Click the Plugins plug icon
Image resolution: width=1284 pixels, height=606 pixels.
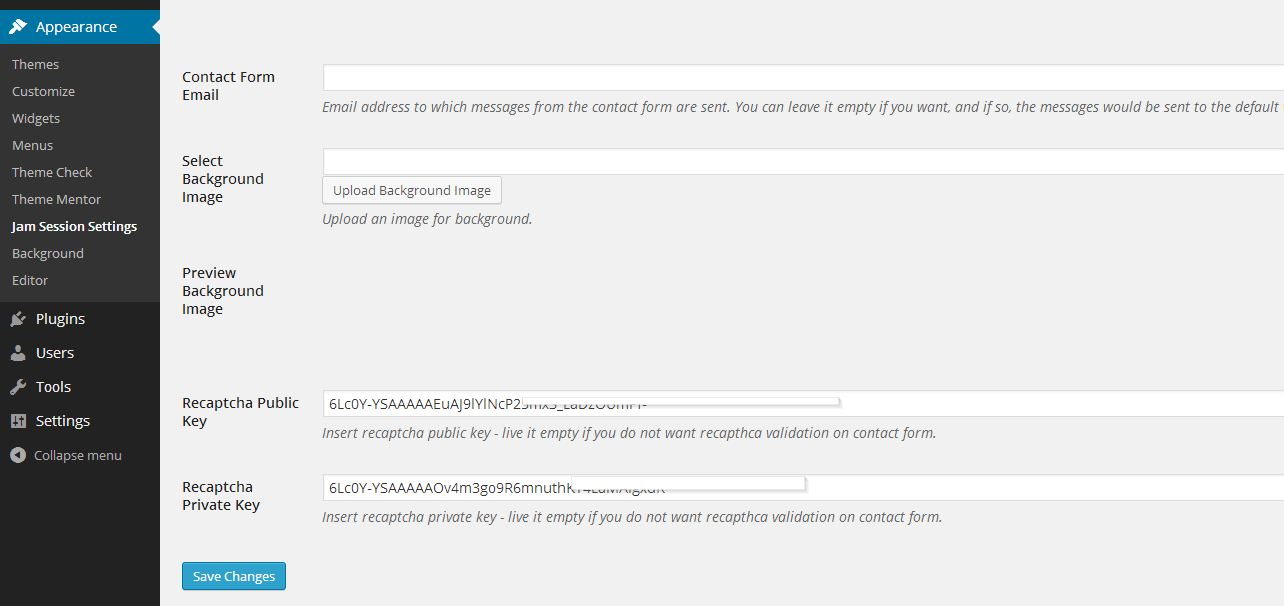pos(18,319)
